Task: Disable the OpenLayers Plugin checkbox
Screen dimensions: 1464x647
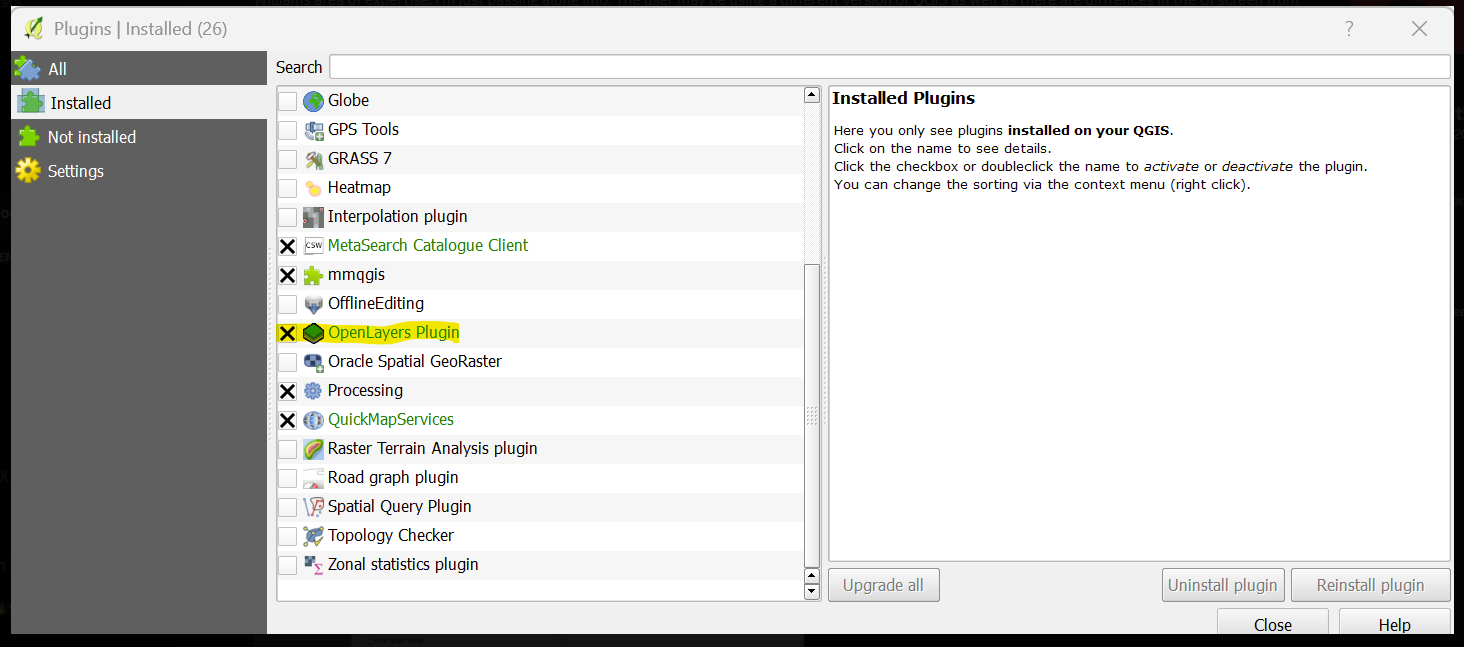Action: click(x=287, y=332)
